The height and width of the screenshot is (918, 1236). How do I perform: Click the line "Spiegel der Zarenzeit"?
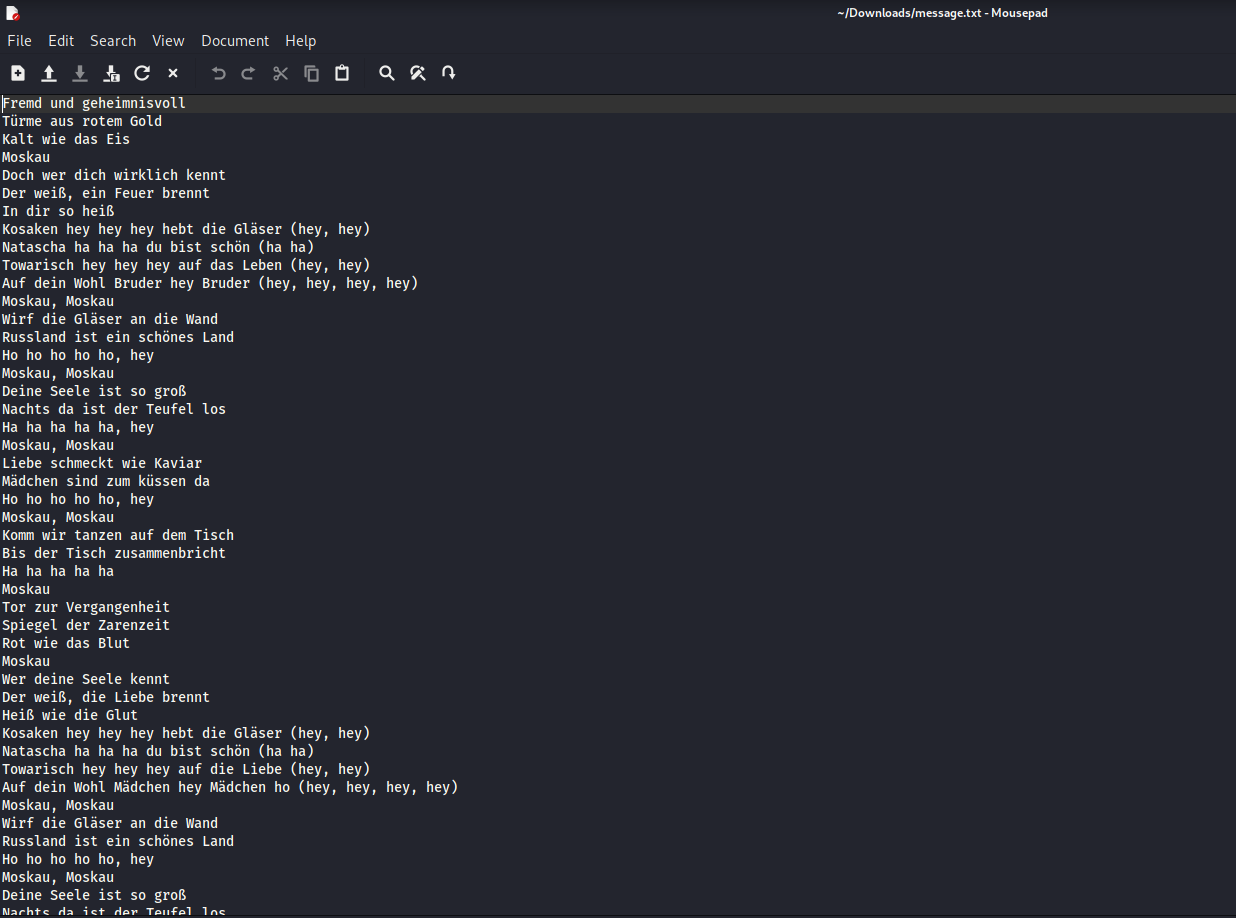click(86, 625)
